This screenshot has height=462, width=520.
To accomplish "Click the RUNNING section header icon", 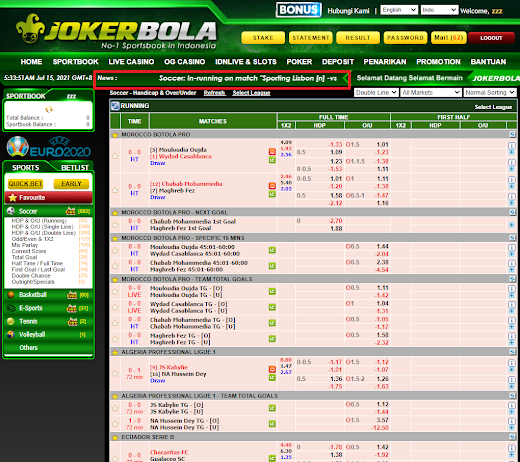I will click(x=115, y=106).
